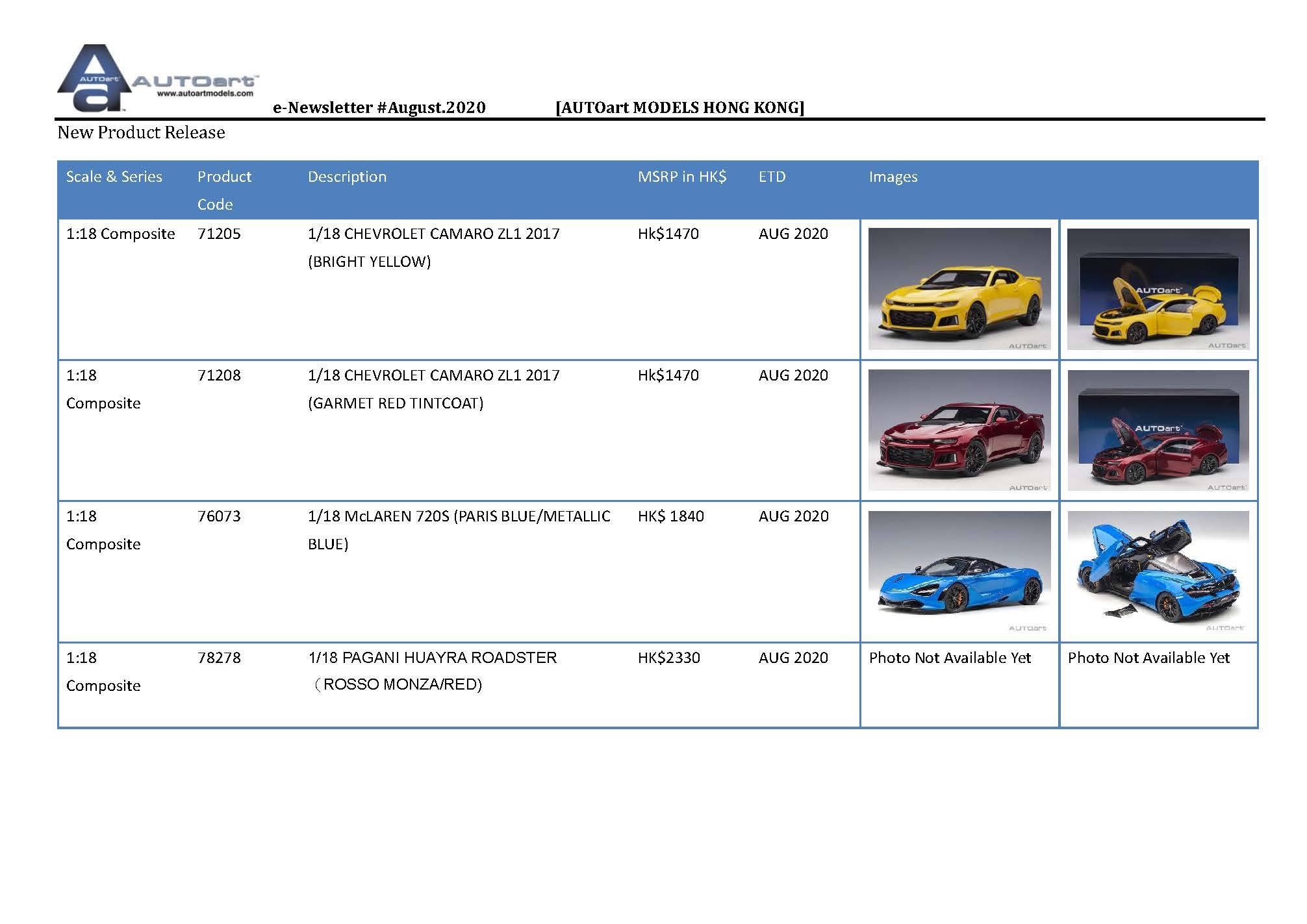The width and height of the screenshot is (1307, 924).
Task: Select product code 71205
Action: click(219, 234)
